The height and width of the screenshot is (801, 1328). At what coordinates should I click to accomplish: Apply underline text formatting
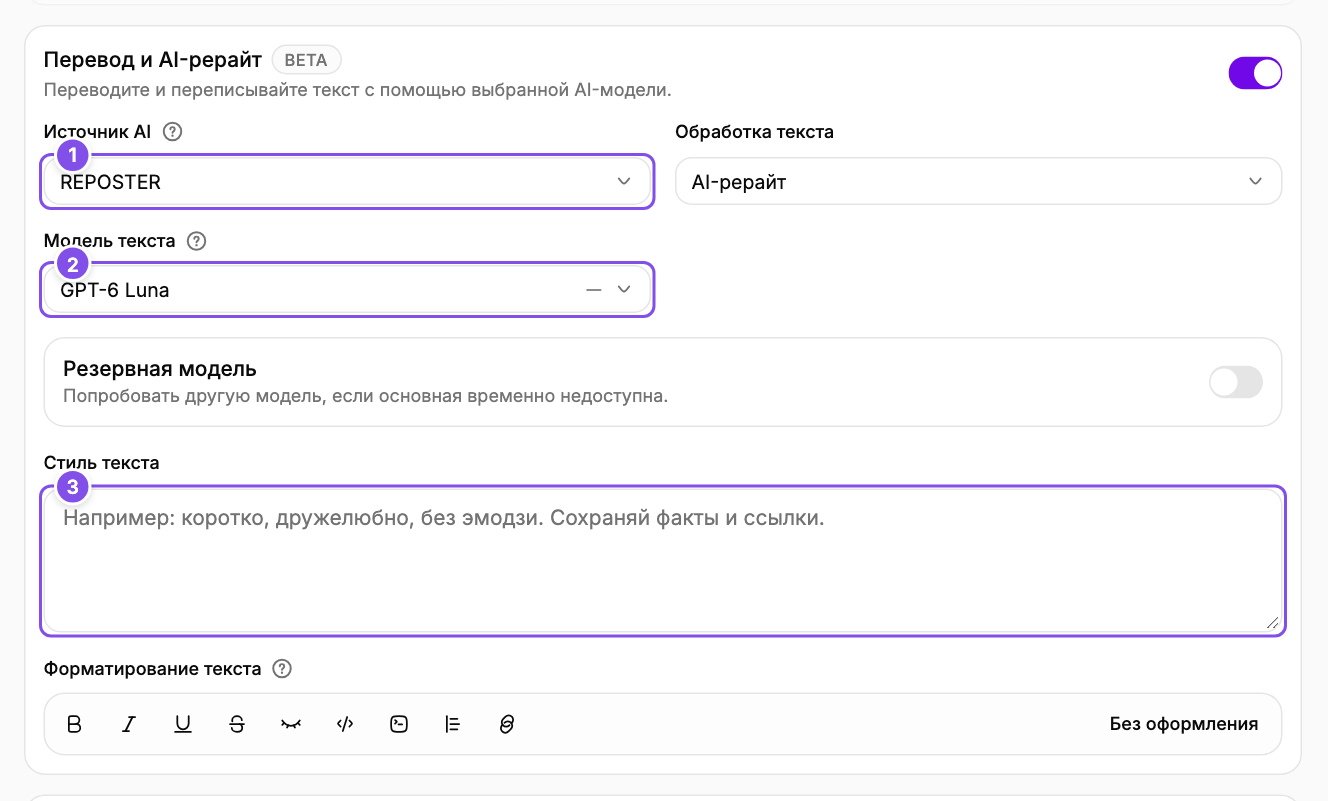coord(183,724)
